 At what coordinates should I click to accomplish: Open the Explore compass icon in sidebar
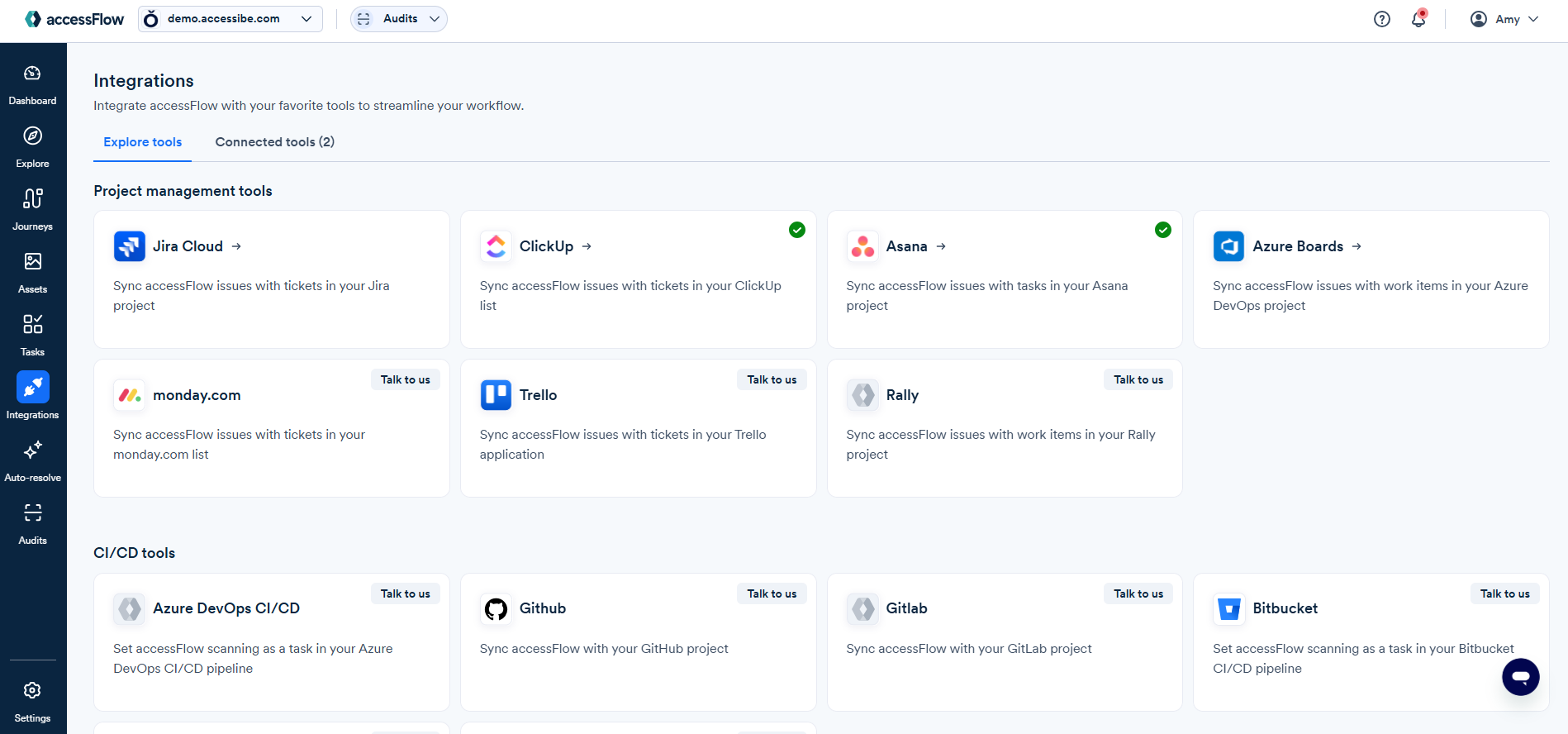(32, 136)
